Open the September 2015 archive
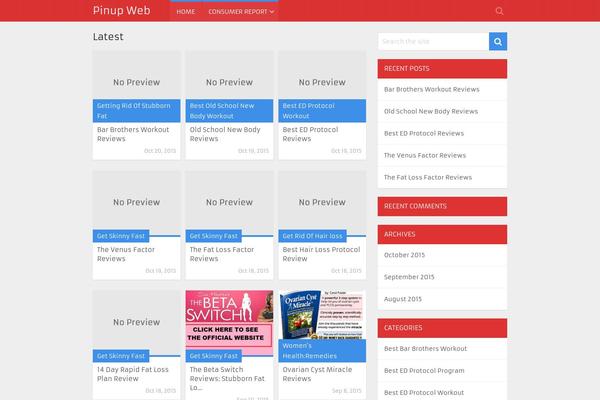Image resolution: width=600 pixels, height=400 pixels. (409, 277)
